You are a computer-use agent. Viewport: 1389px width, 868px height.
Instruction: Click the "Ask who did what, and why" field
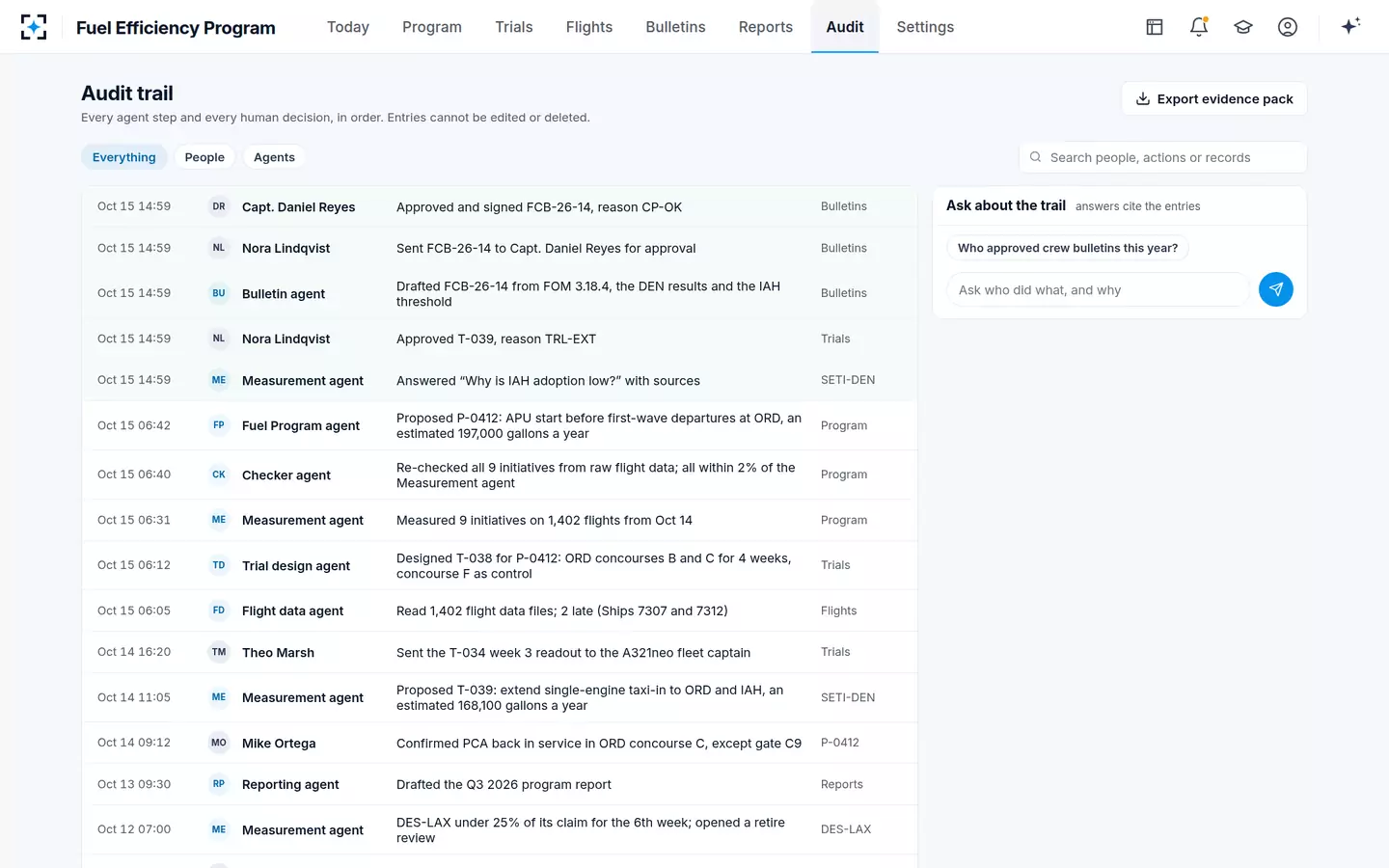pyautogui.click(x=1098, y=289)
